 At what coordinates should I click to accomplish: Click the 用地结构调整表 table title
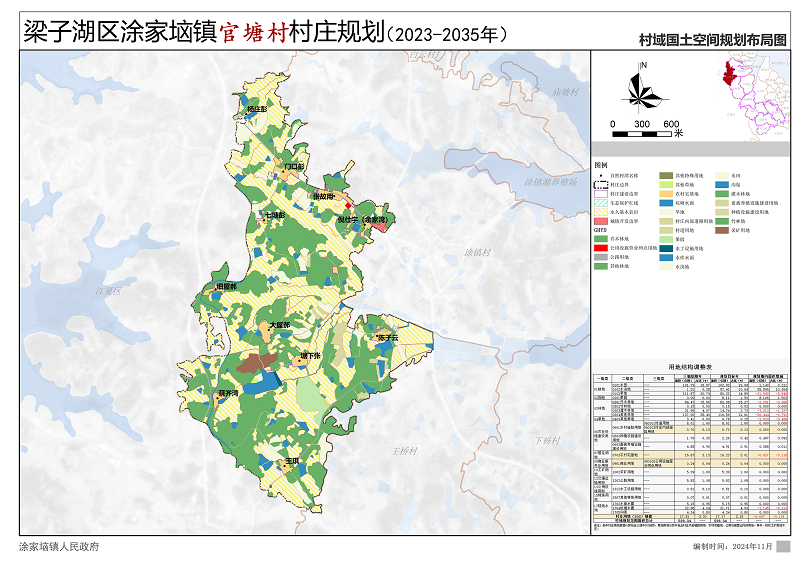click(691, 368)
